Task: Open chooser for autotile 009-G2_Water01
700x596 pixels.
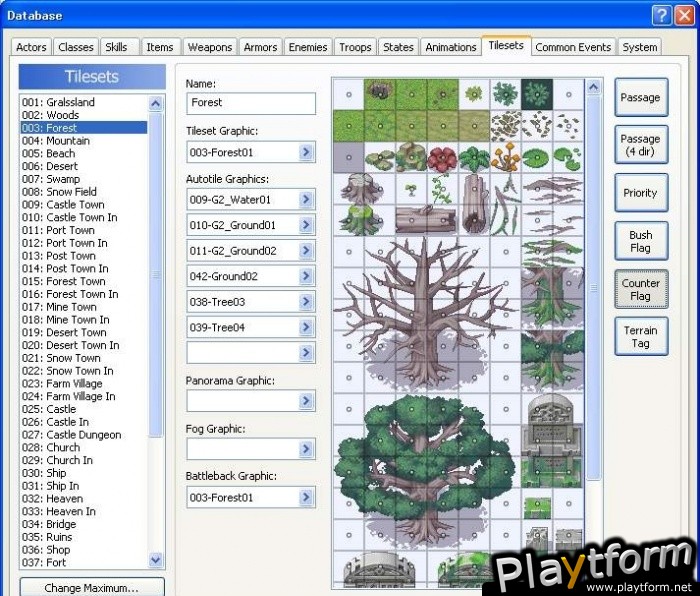Action: coord(306,200)
